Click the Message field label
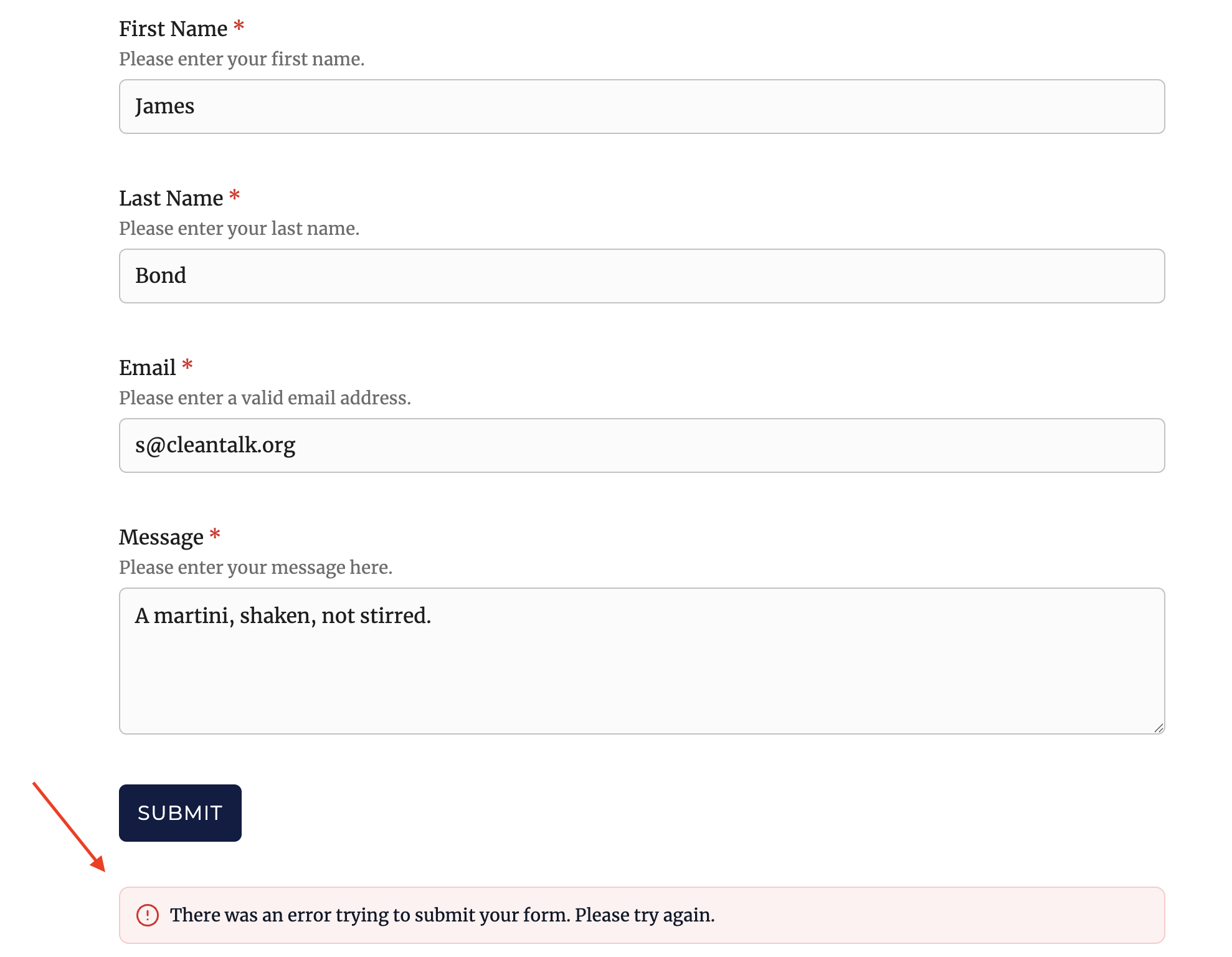The width and height of the screenshot is (1232, 957). (161, 537)
